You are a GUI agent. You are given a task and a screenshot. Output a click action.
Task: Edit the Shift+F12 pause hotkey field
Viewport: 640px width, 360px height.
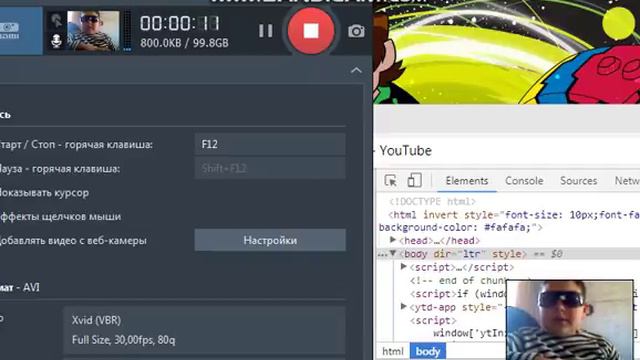point(270,168)
